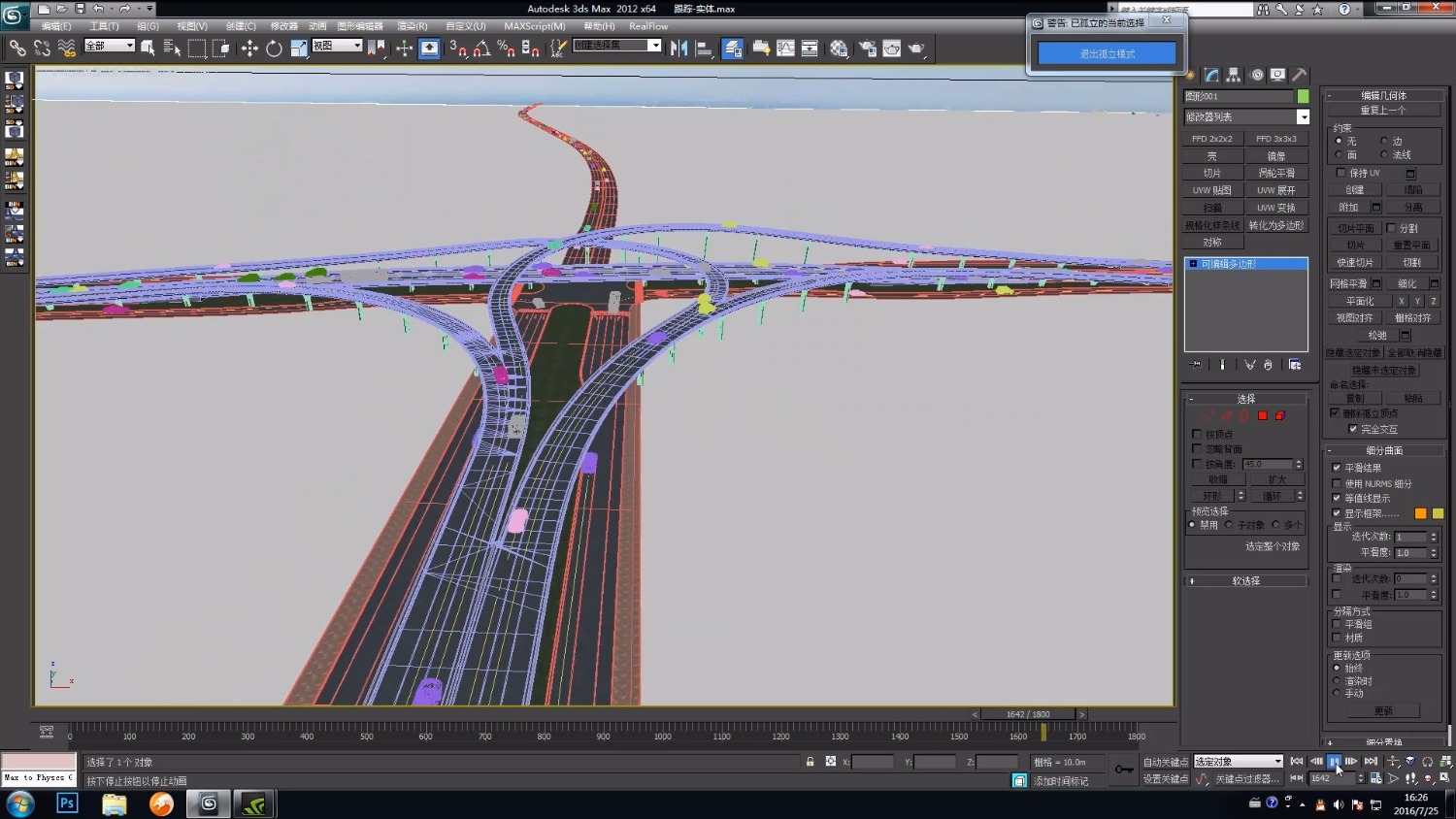1456x819 pixels.
Task: Choose the Select and Move tool
Action: pos(249,48)
